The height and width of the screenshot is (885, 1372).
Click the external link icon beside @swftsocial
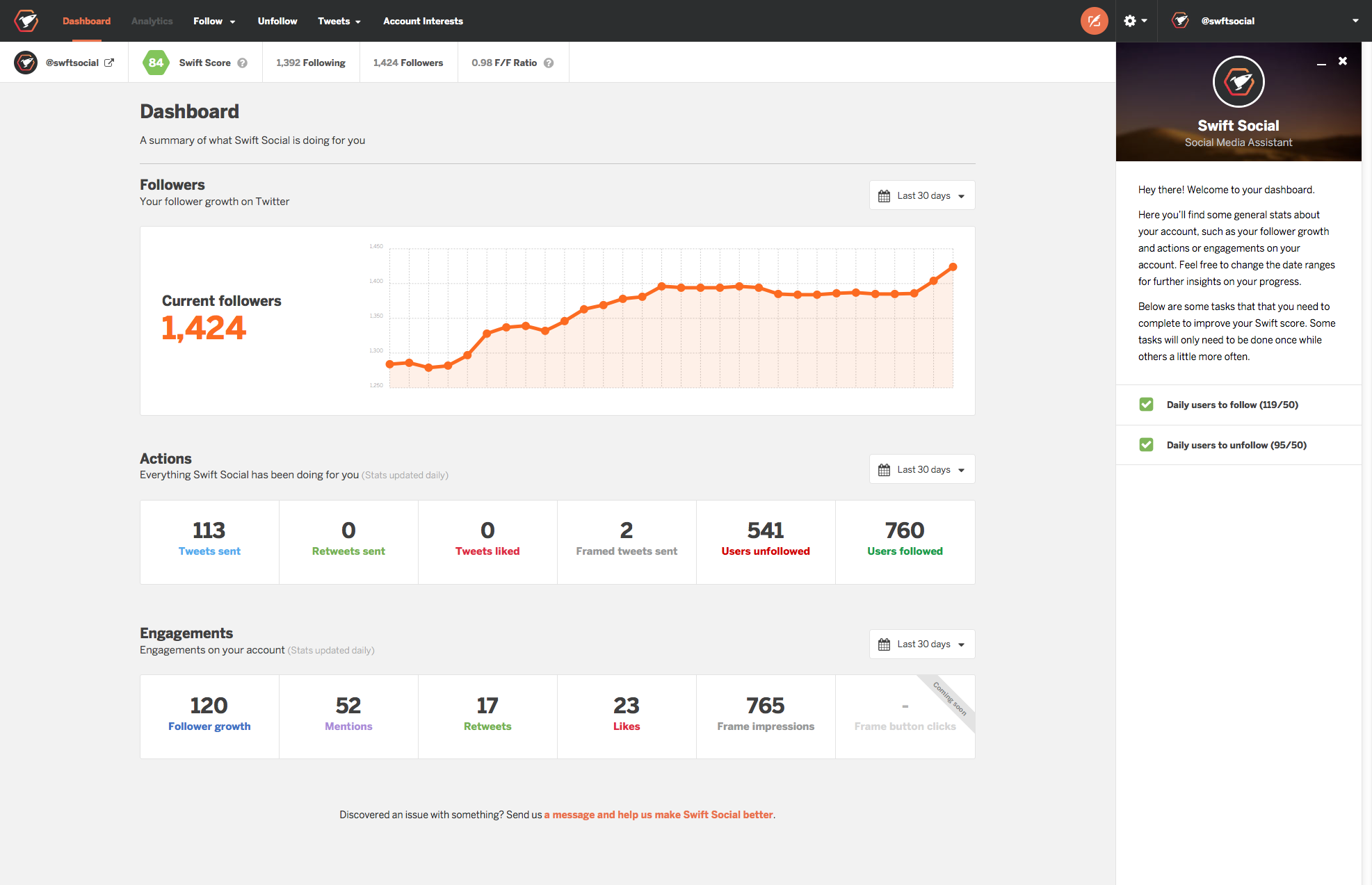point(109,63)
